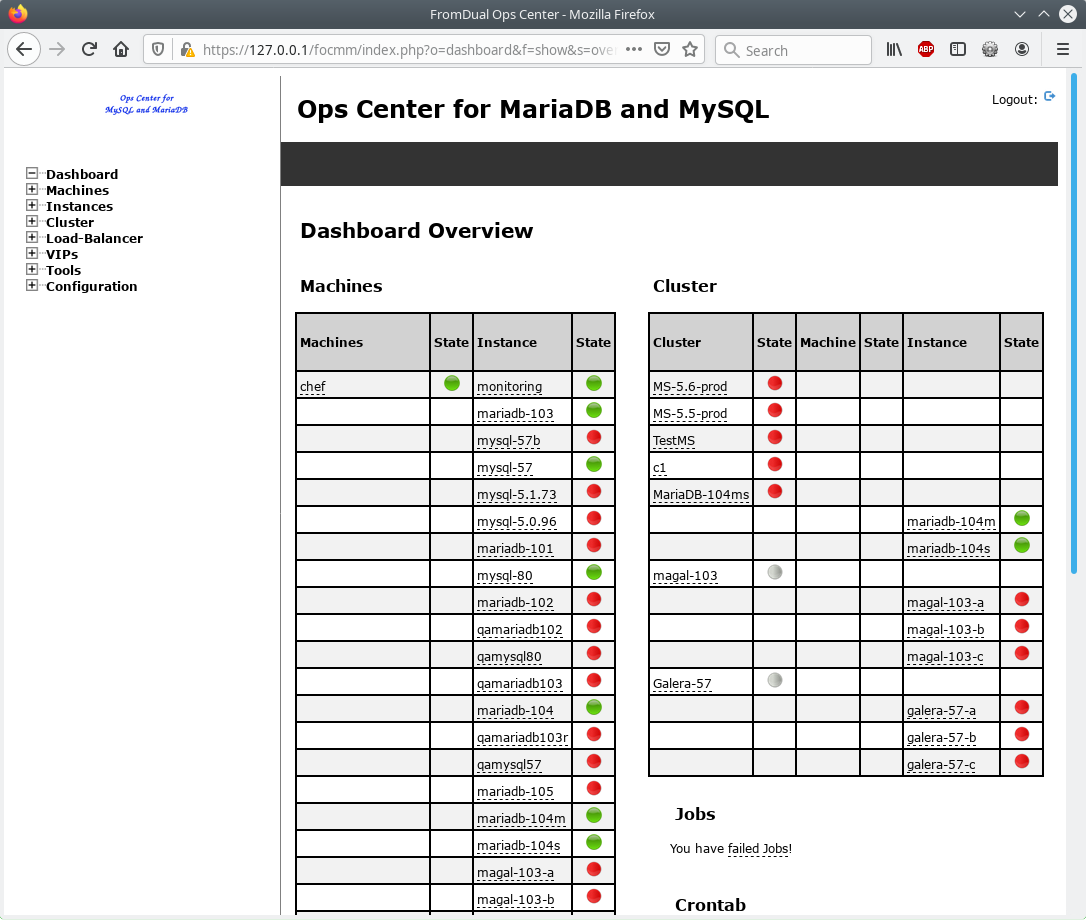Open the c1 cluster link
Screen dimensions: 1086x920
coord(659,468)
